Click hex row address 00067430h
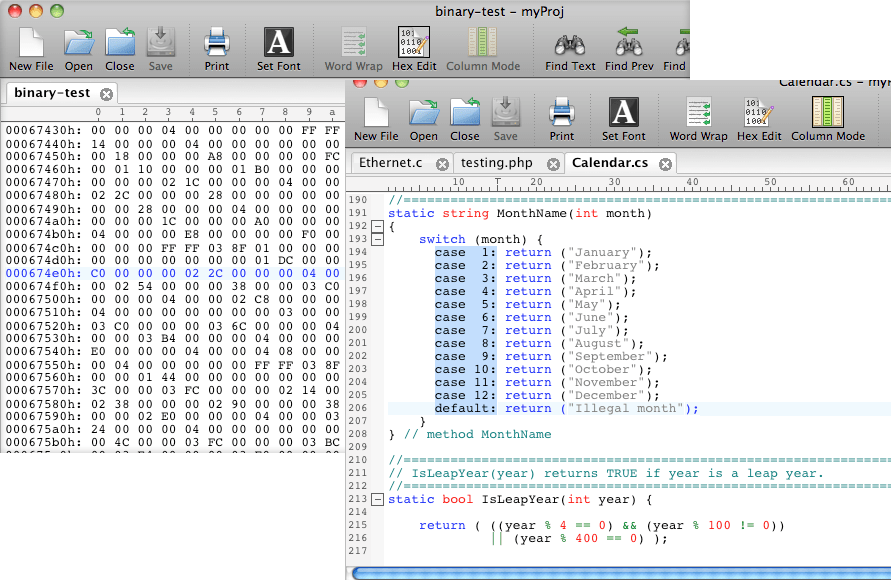 [44, 130]
